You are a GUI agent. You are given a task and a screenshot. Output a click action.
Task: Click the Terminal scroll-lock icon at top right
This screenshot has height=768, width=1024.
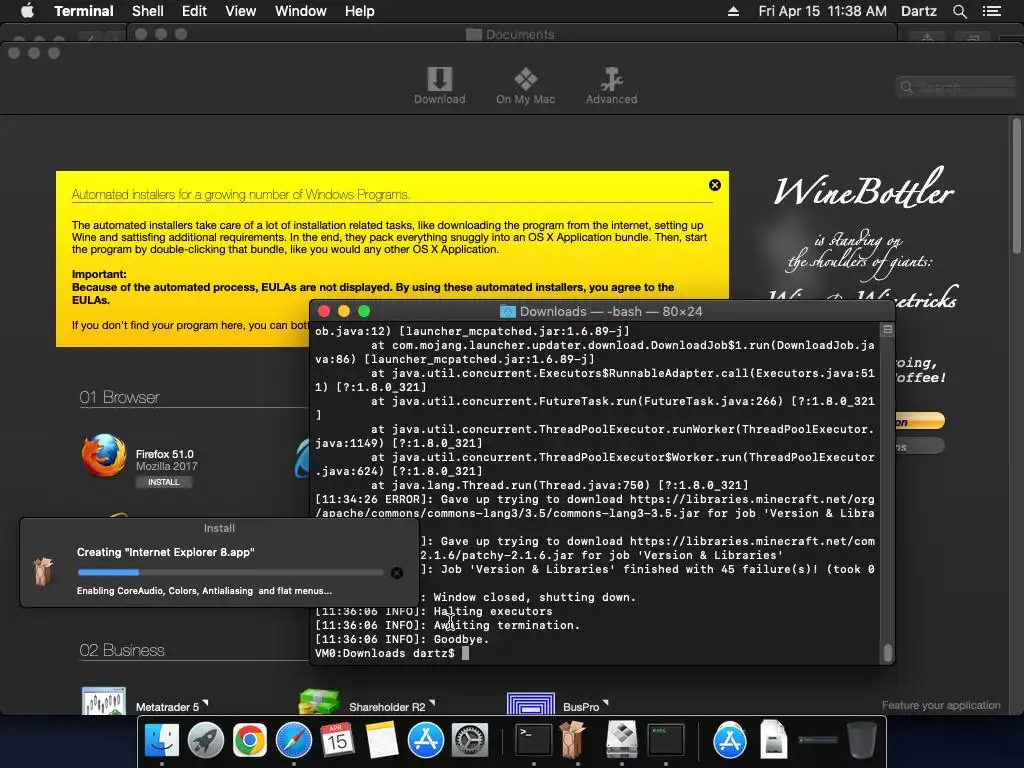coord(888,330)
